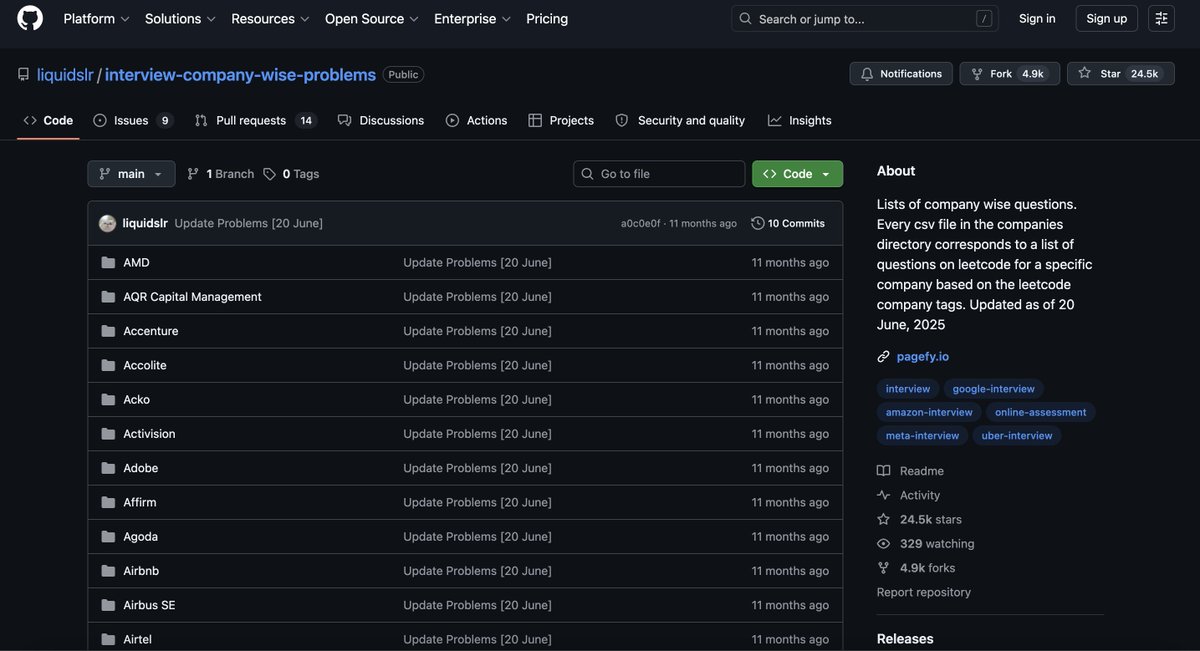Click the eye icon beside 329 watching
Screen dimensions: 1200x651
(883, 544)
